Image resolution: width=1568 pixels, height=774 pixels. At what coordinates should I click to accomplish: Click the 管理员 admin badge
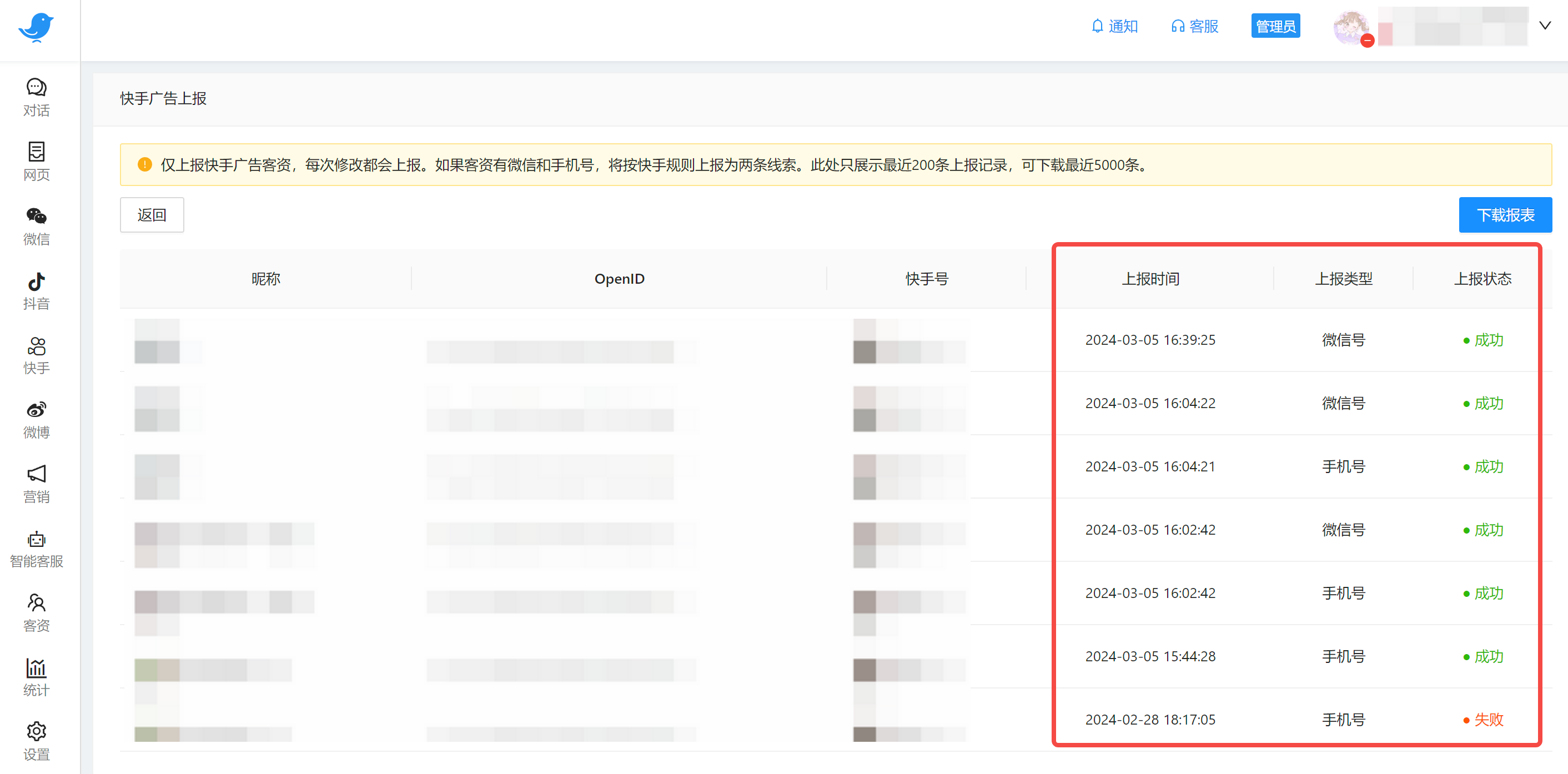coord(1275,26)
